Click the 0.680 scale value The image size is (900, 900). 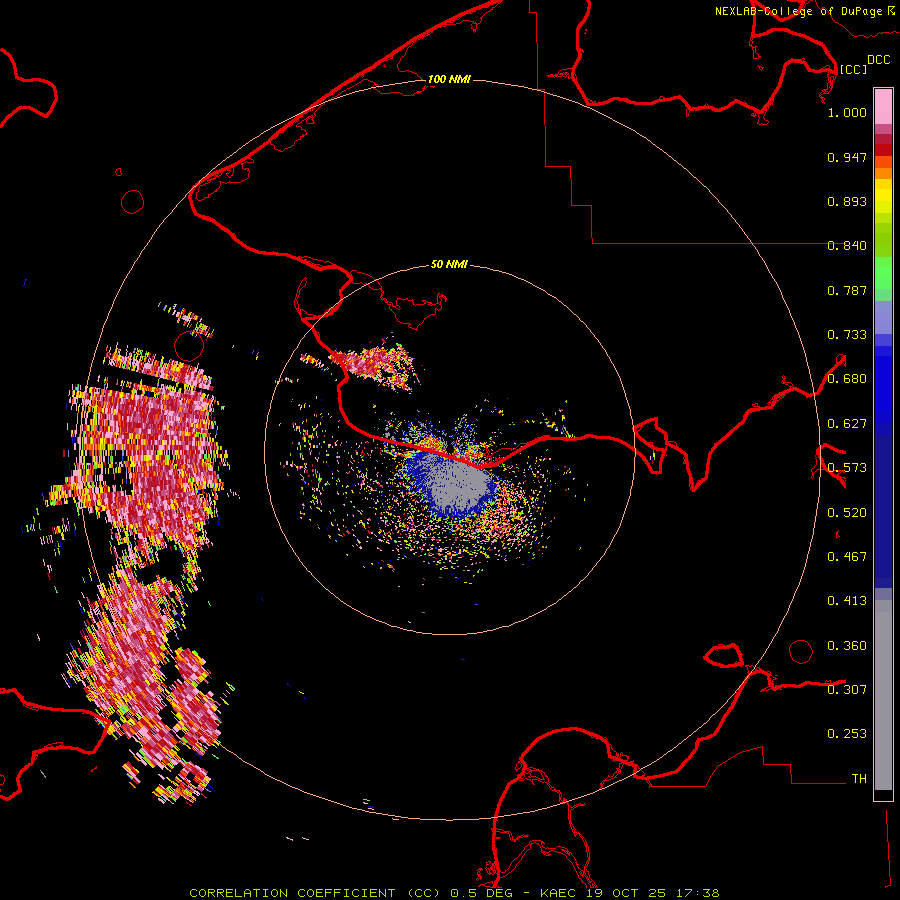click(x=847, y=379)
